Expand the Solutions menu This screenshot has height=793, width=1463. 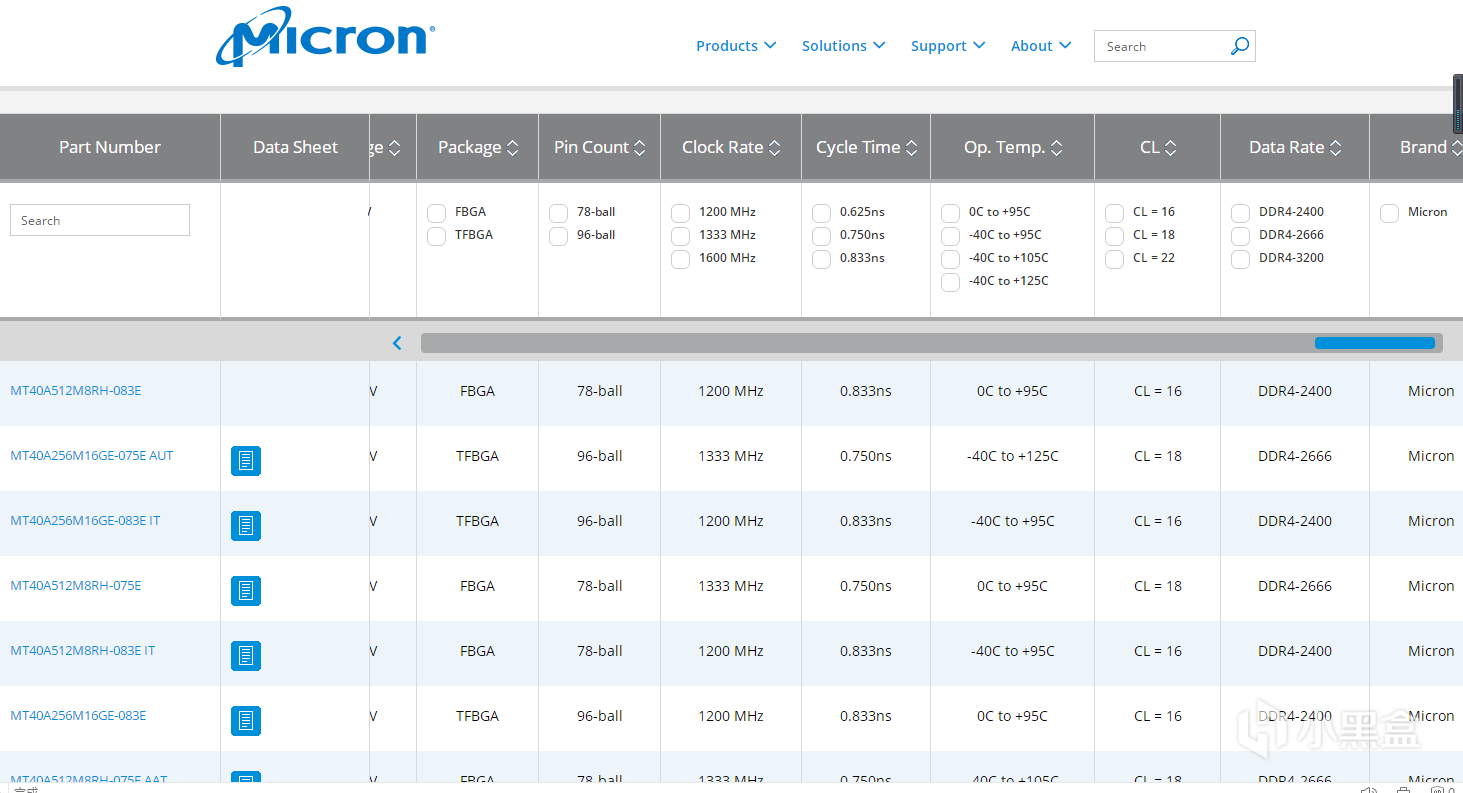pos(843,46)
